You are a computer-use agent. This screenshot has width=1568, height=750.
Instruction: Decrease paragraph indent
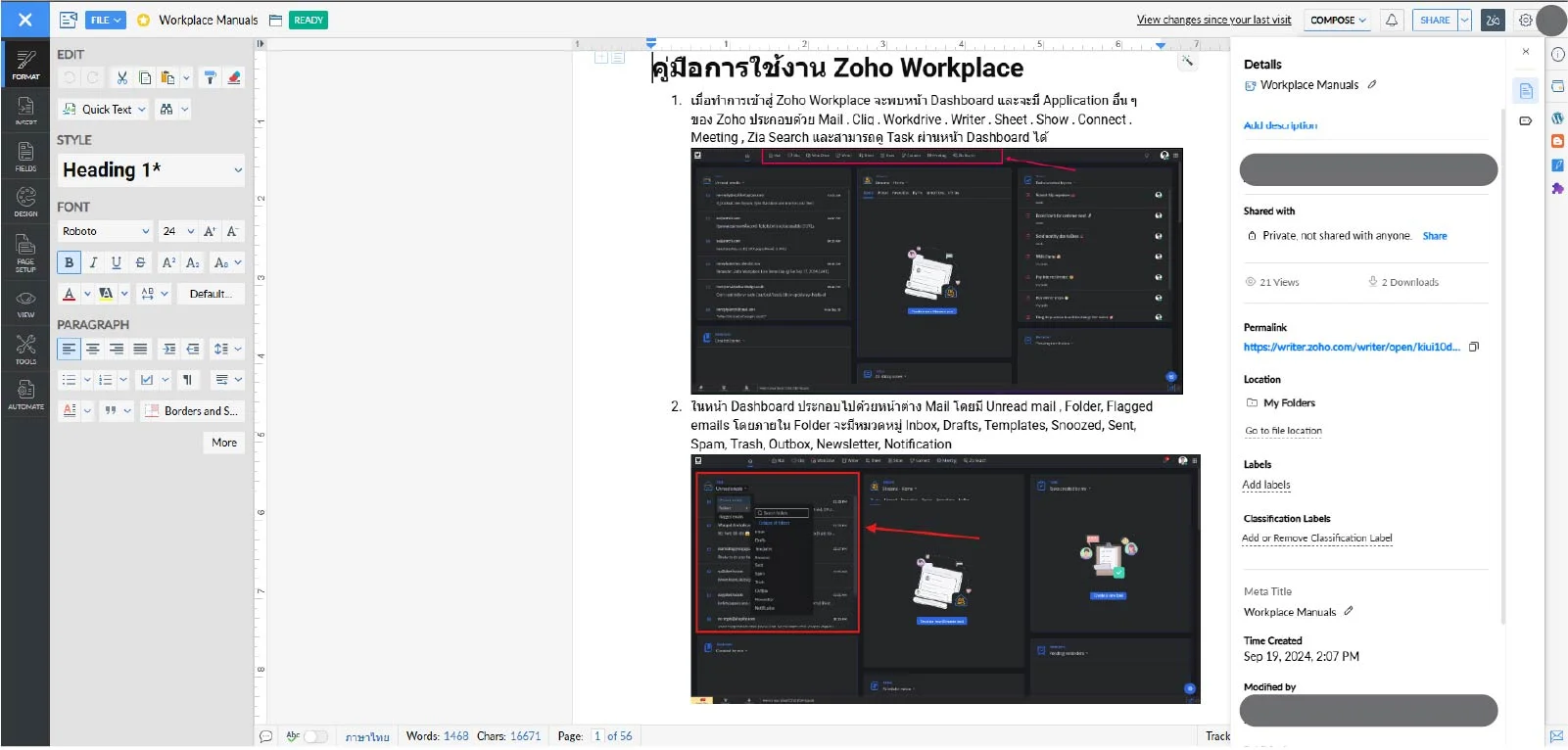193,349
